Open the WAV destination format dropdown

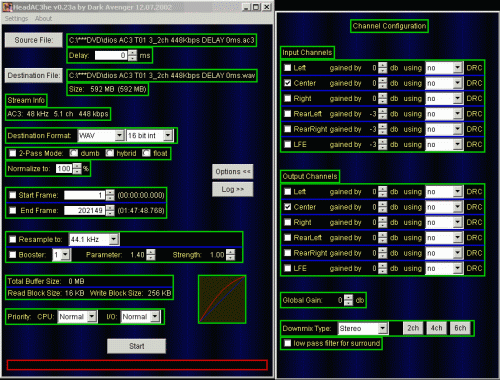coord(101,136)
